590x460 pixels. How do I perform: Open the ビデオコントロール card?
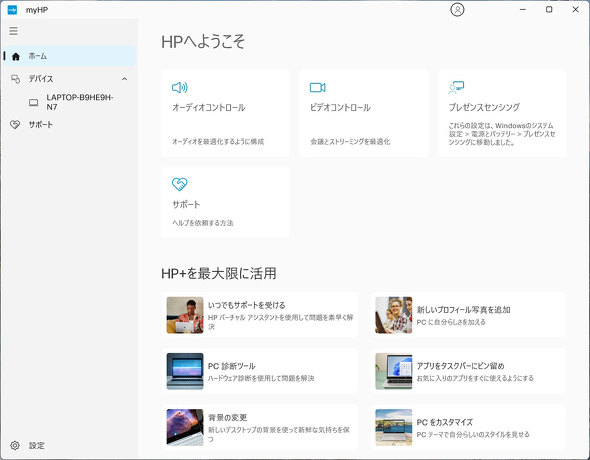[x=364, y=113]
